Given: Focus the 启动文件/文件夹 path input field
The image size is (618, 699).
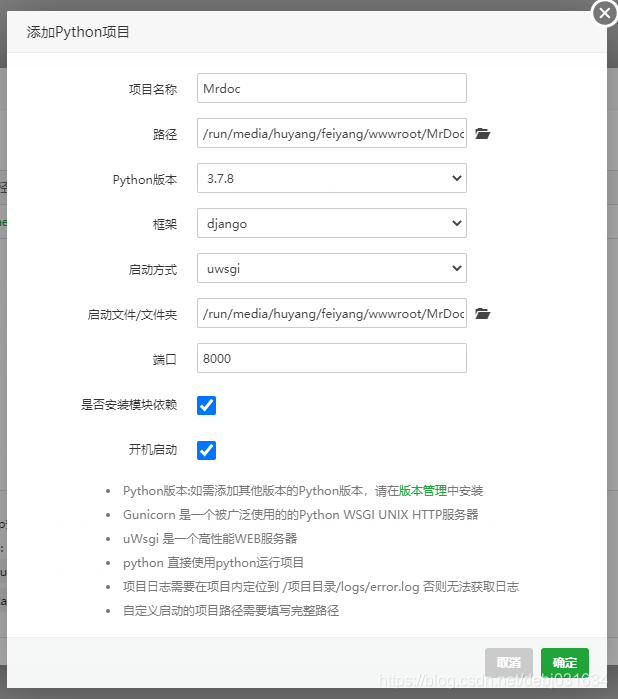Looking at the screenshot, I should (x=332, y=313).
